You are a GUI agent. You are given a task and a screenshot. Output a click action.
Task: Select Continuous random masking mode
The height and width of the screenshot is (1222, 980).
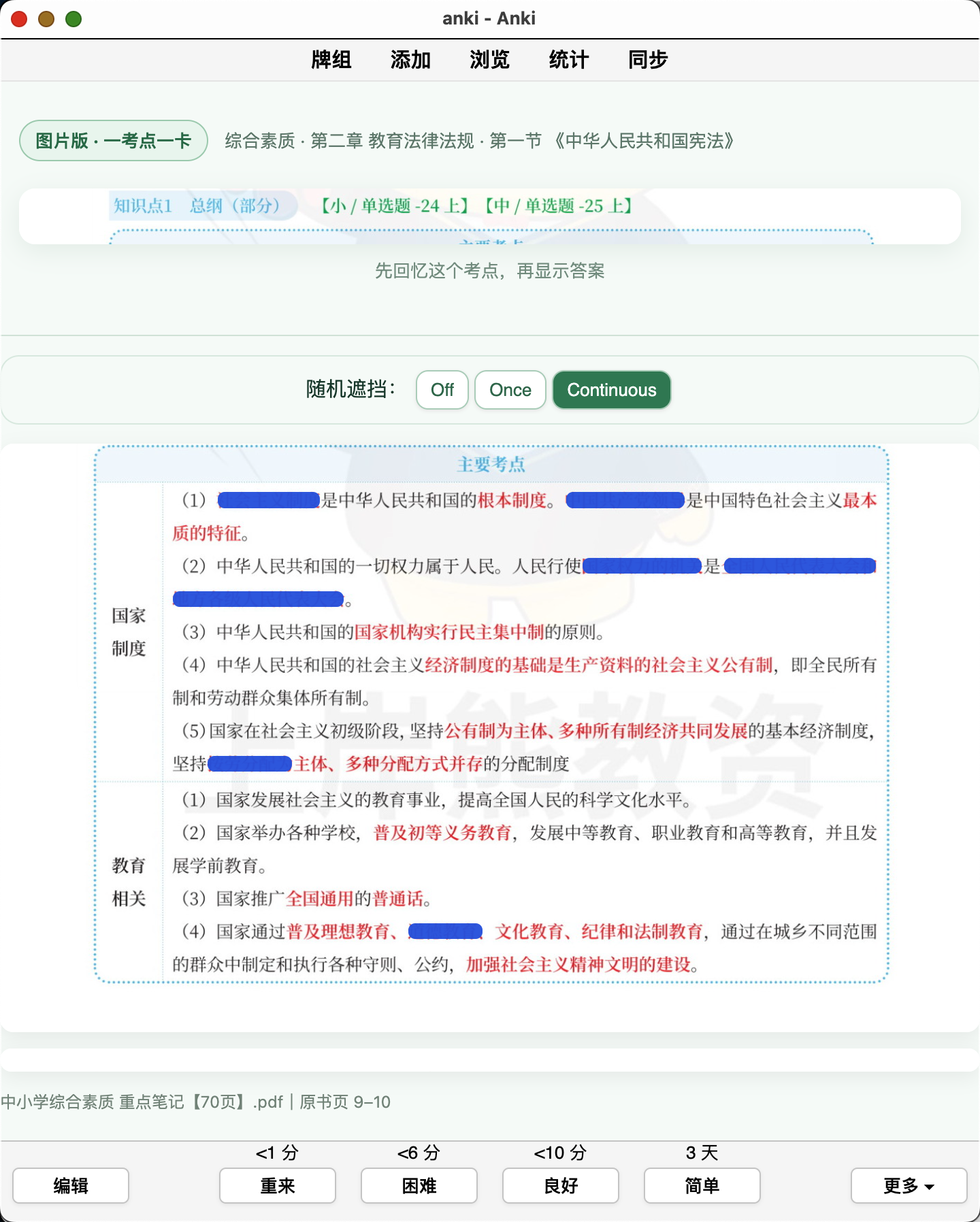pos(612,390)
